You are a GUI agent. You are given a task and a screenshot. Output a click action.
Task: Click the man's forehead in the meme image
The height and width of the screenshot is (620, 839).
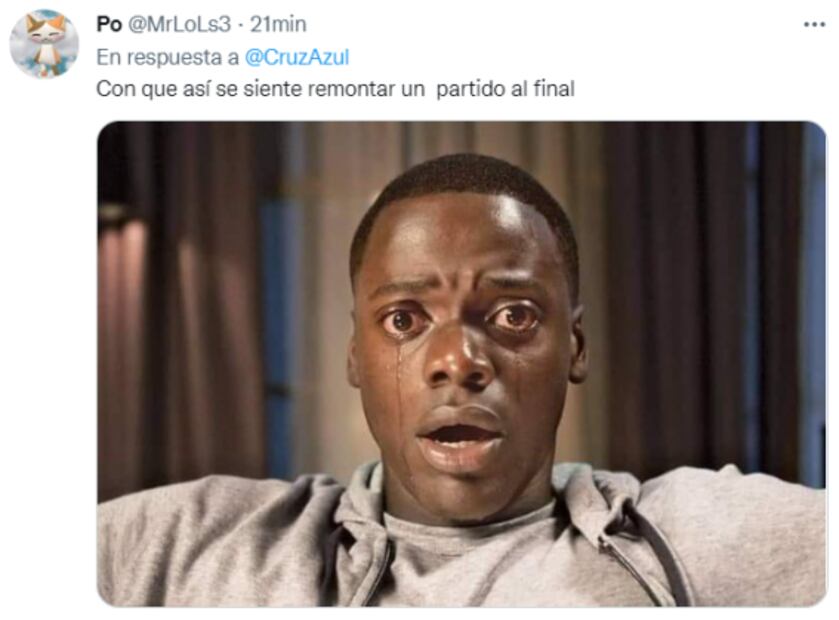(460, 235)
